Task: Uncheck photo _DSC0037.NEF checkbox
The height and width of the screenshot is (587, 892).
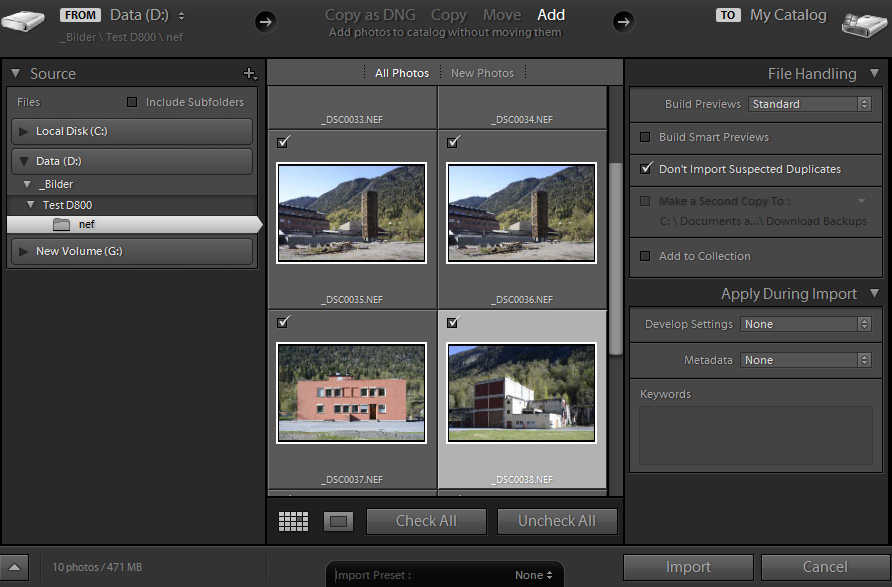Action: tap(283, 322)
